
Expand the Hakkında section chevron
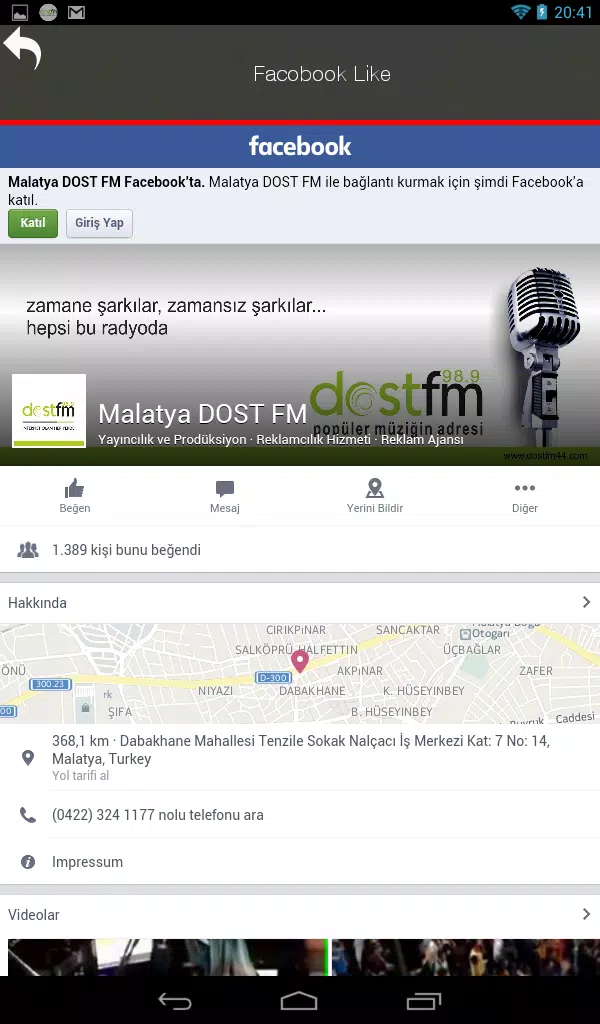tap(586, 602)
